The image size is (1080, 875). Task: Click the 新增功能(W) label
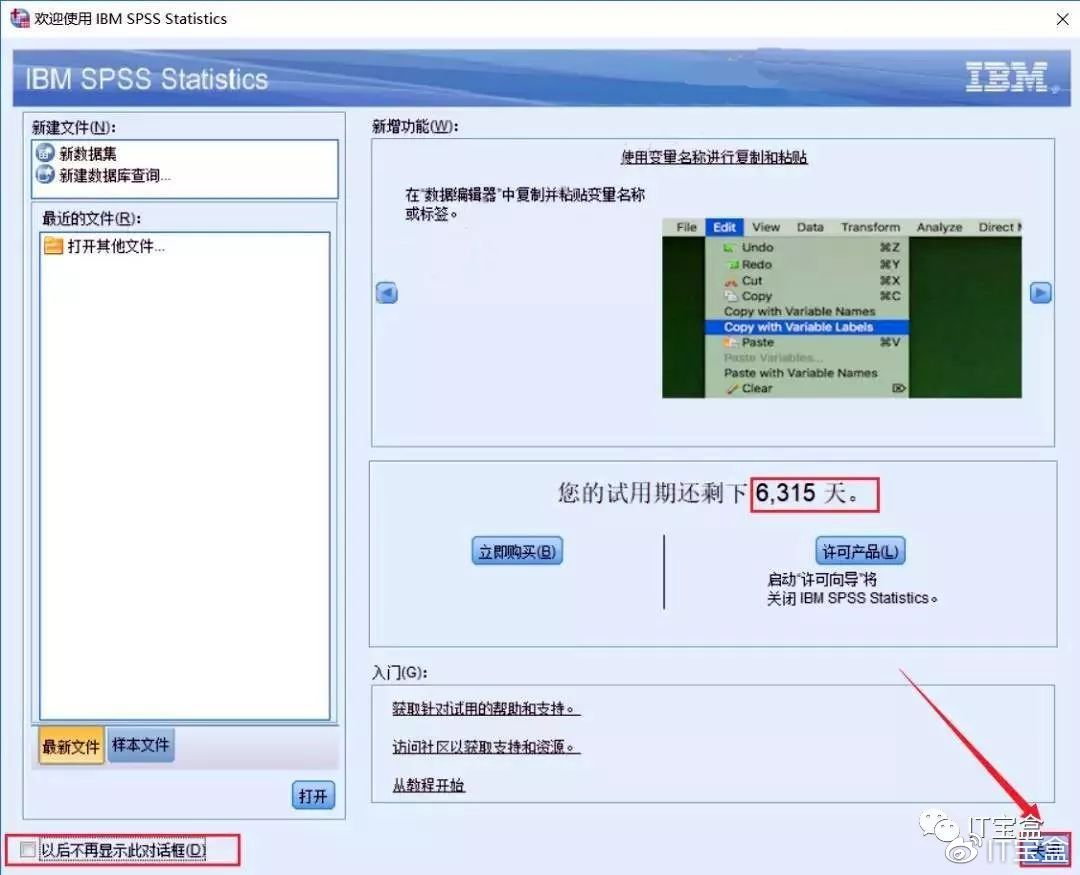coord(415,126)
